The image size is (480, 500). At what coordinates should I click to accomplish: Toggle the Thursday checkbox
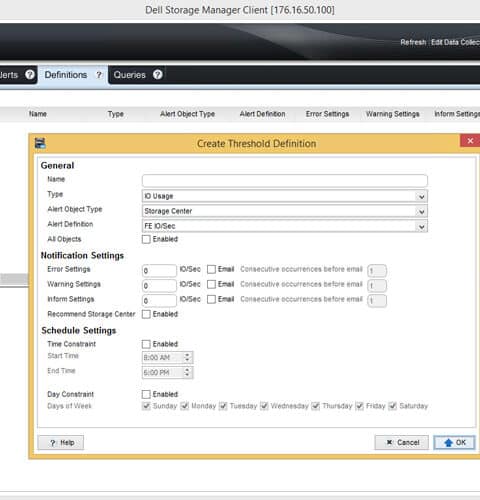point(315,406)
